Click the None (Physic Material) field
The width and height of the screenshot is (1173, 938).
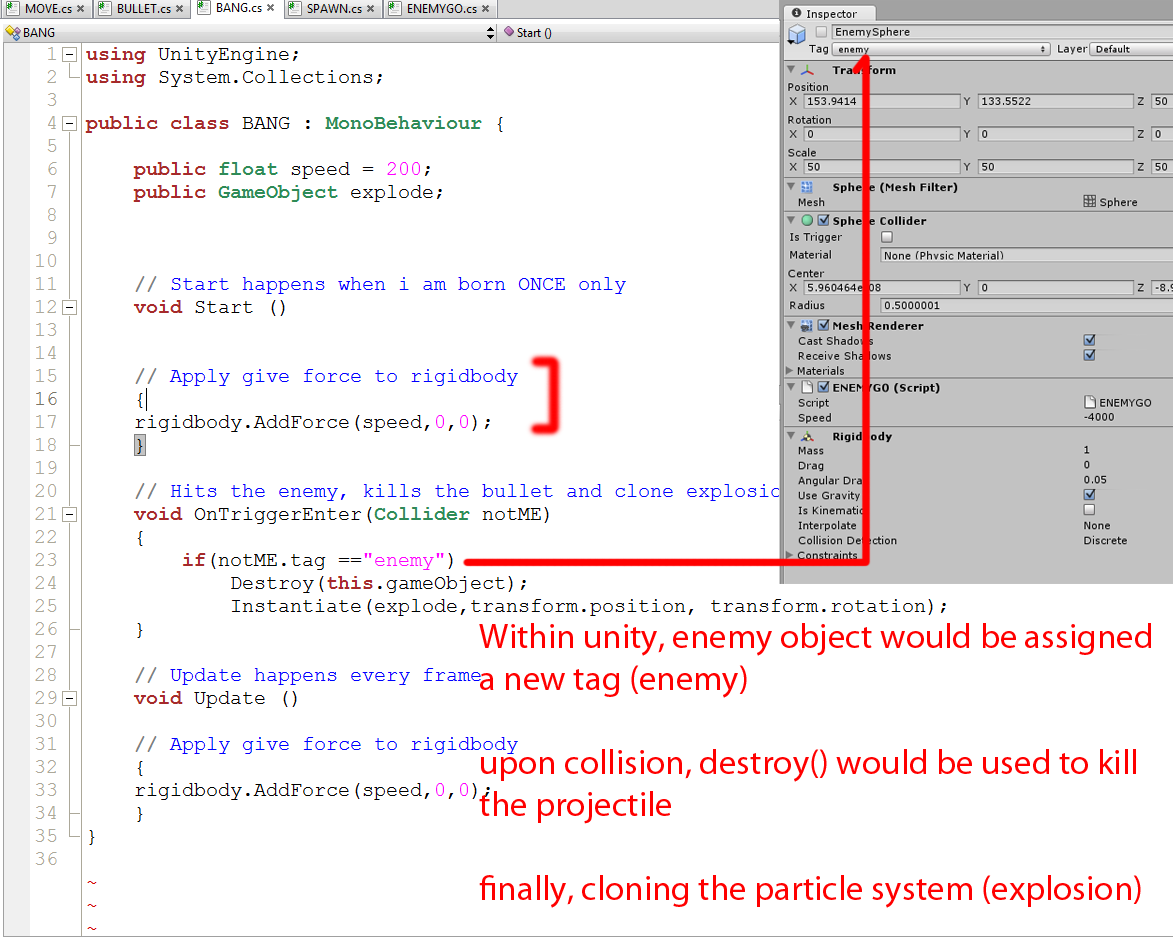(1026, 256)
